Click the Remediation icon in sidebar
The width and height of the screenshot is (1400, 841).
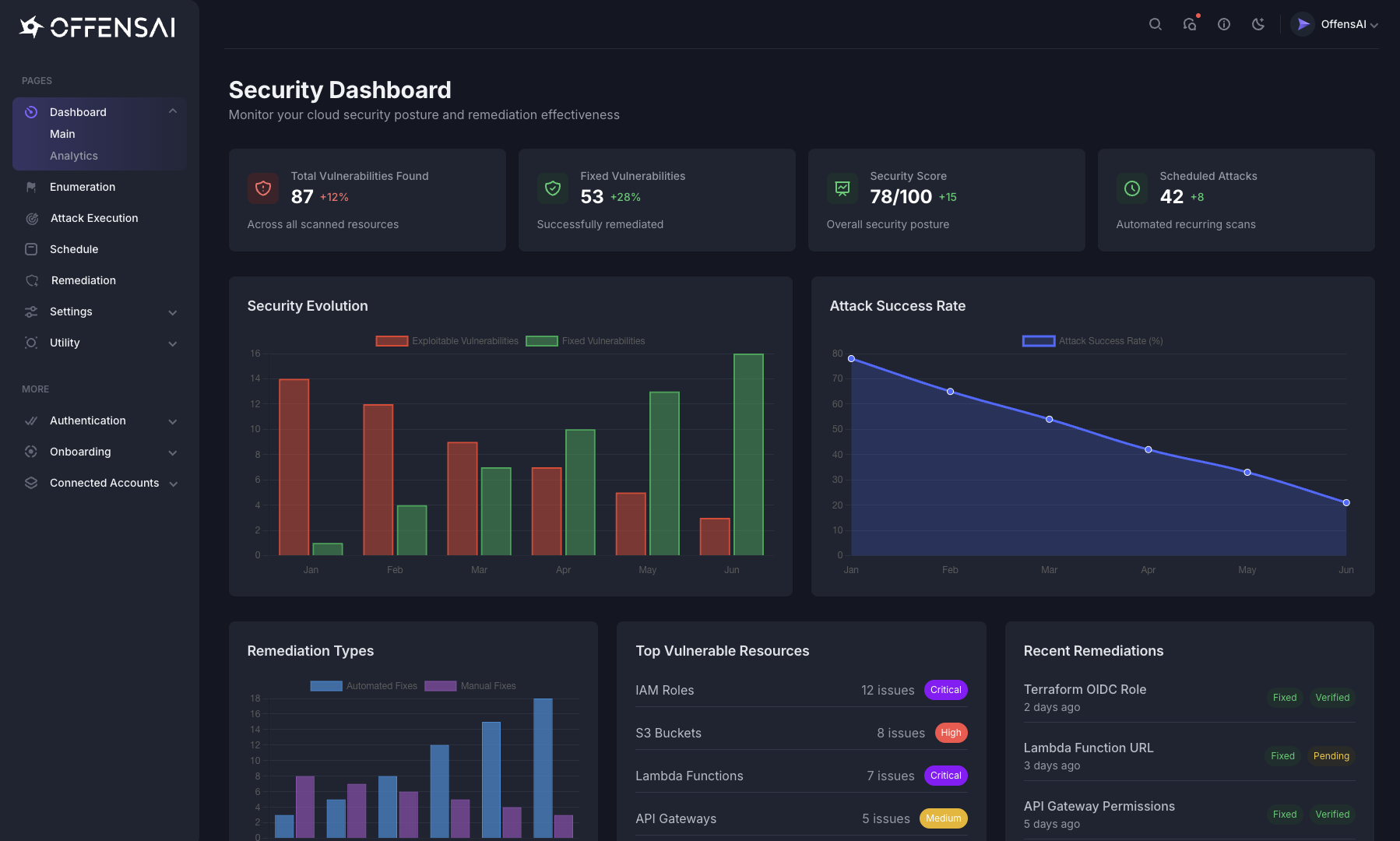[x=32, y=280]
